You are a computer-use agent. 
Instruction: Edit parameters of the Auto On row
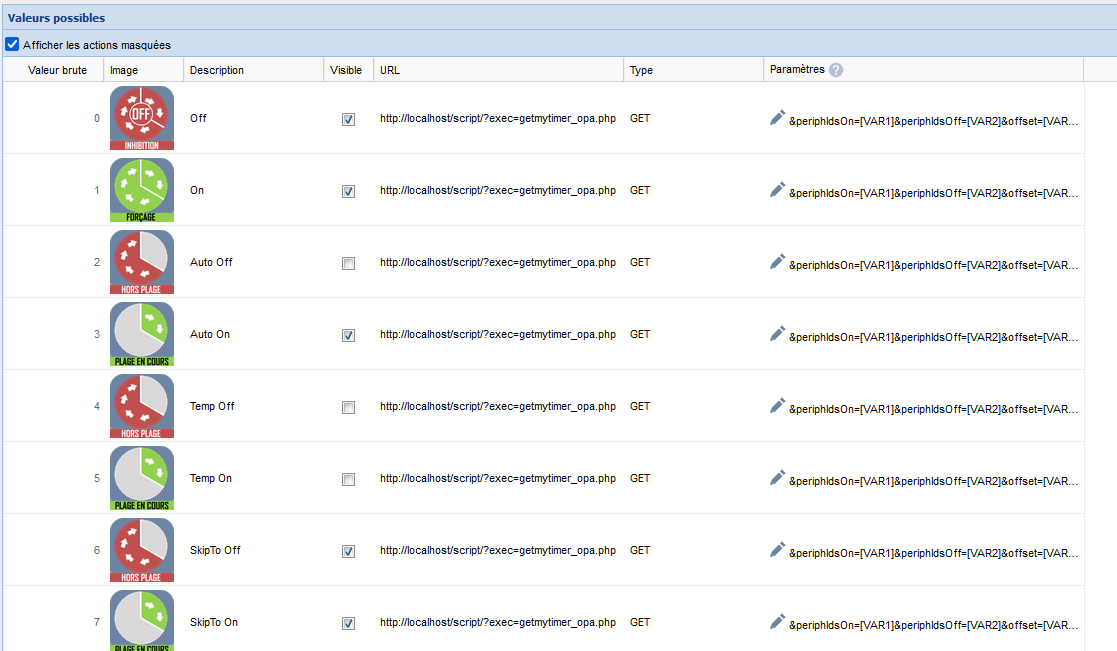[777, 334]
